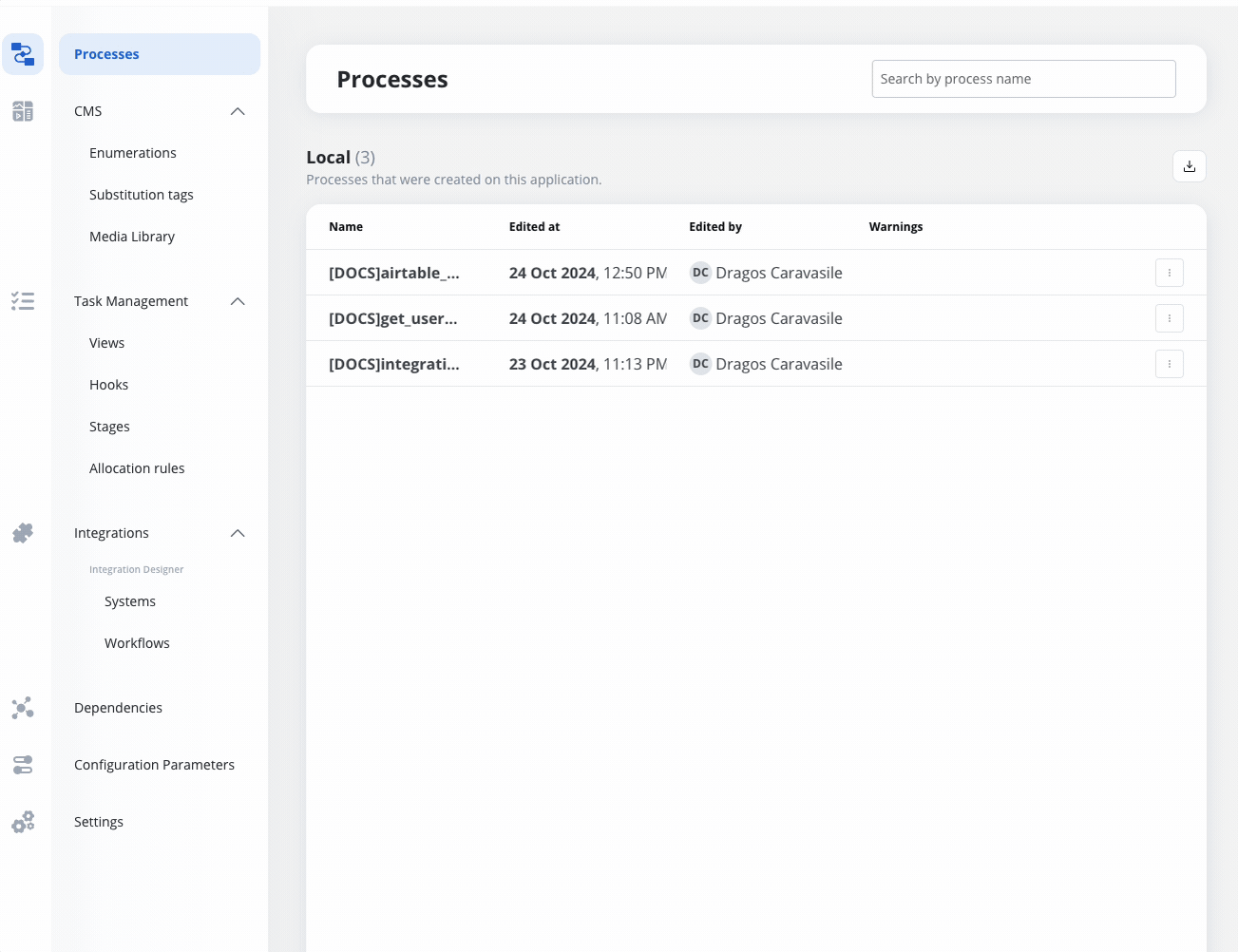Open the CMS content icon in the rail
The width and height of the screenshot is (1238, 952).
tap(23, 111)
